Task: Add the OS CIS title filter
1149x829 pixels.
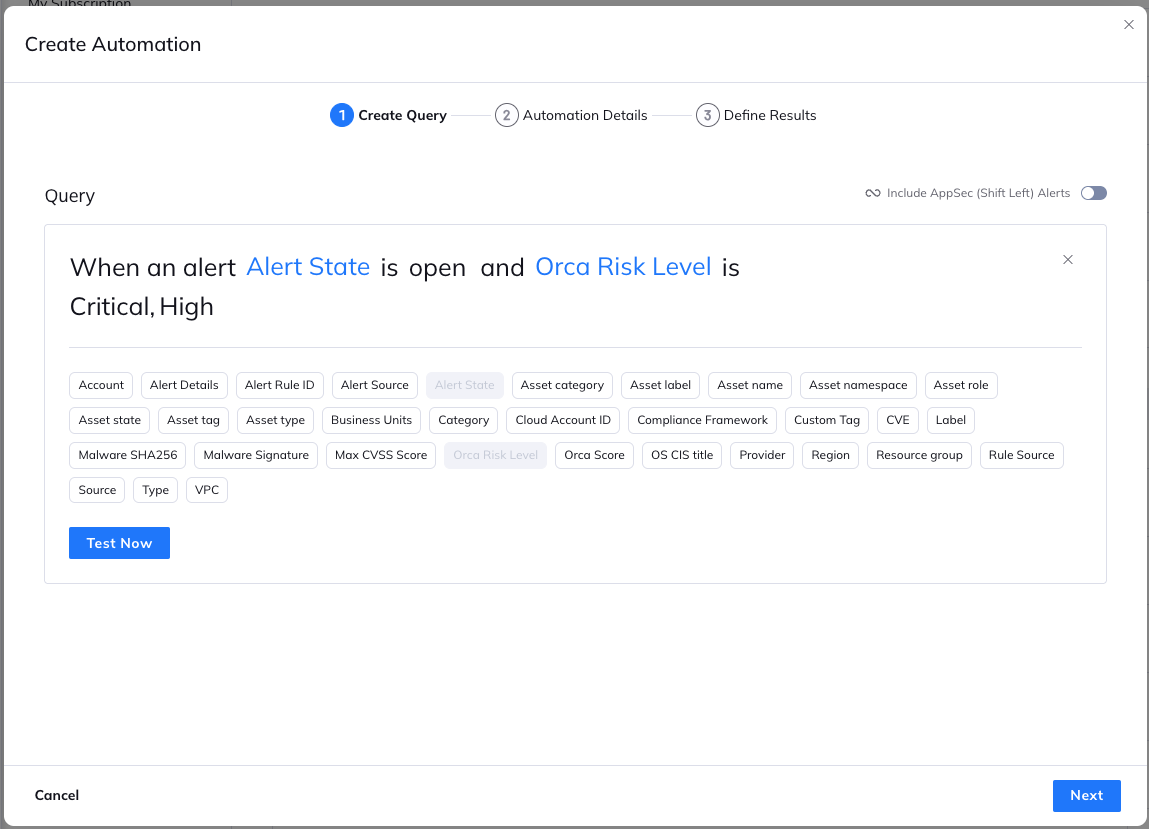Action: (681, 455)
